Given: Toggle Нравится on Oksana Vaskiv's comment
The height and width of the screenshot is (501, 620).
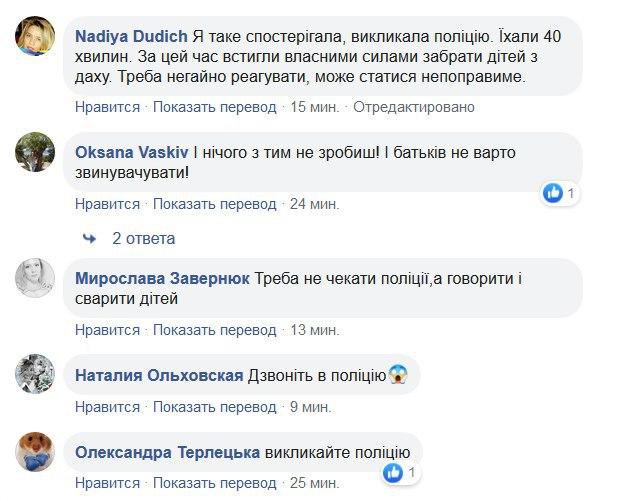Looking at the screenshot, I should pyautogui.click(x=108, y=204).
